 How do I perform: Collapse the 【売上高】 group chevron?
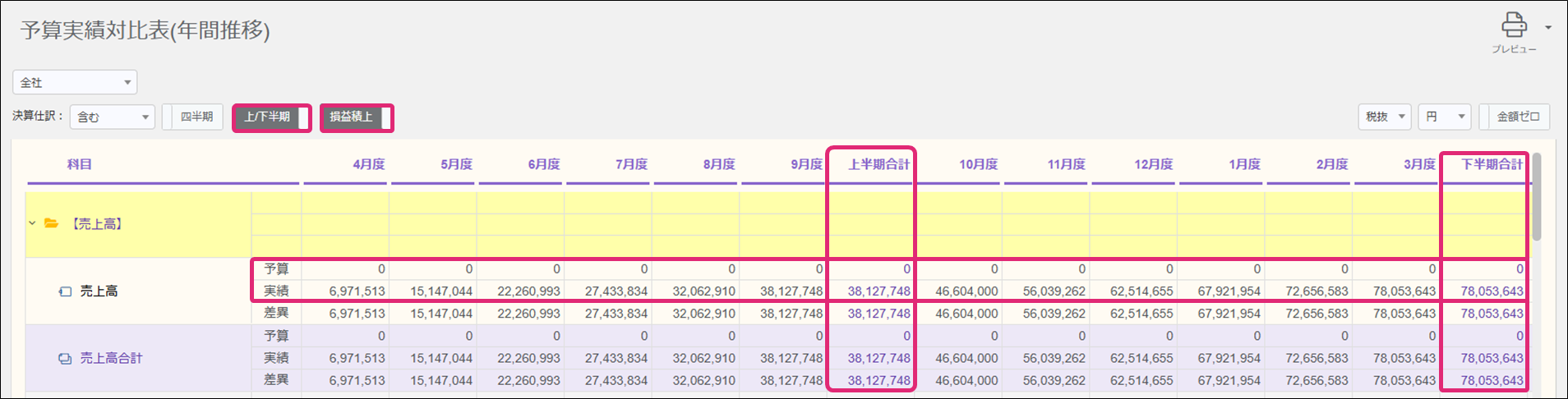tap(32, 223)
